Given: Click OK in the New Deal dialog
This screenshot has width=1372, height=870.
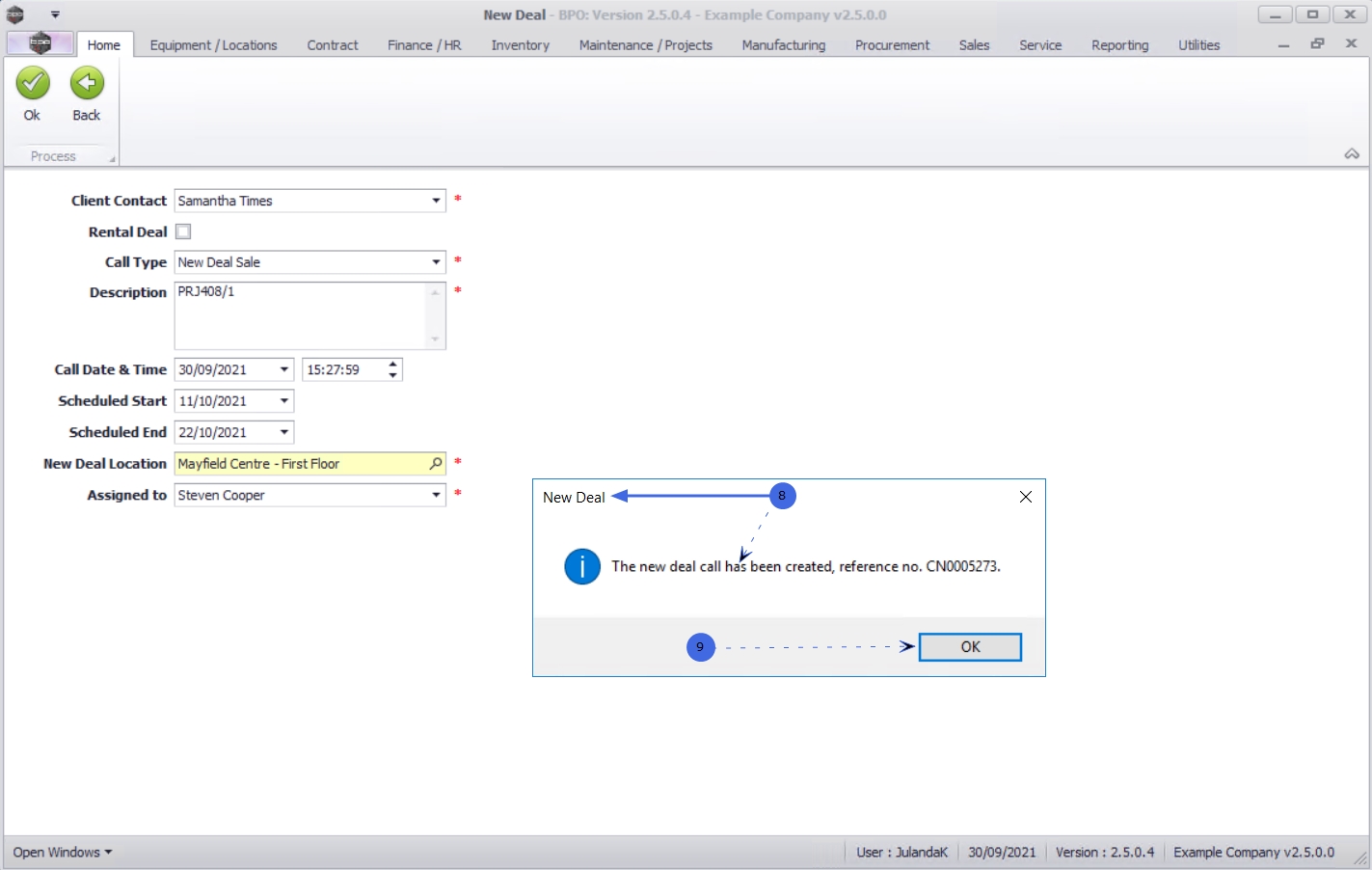Looking at the screenshot, I should click(970, 647).
